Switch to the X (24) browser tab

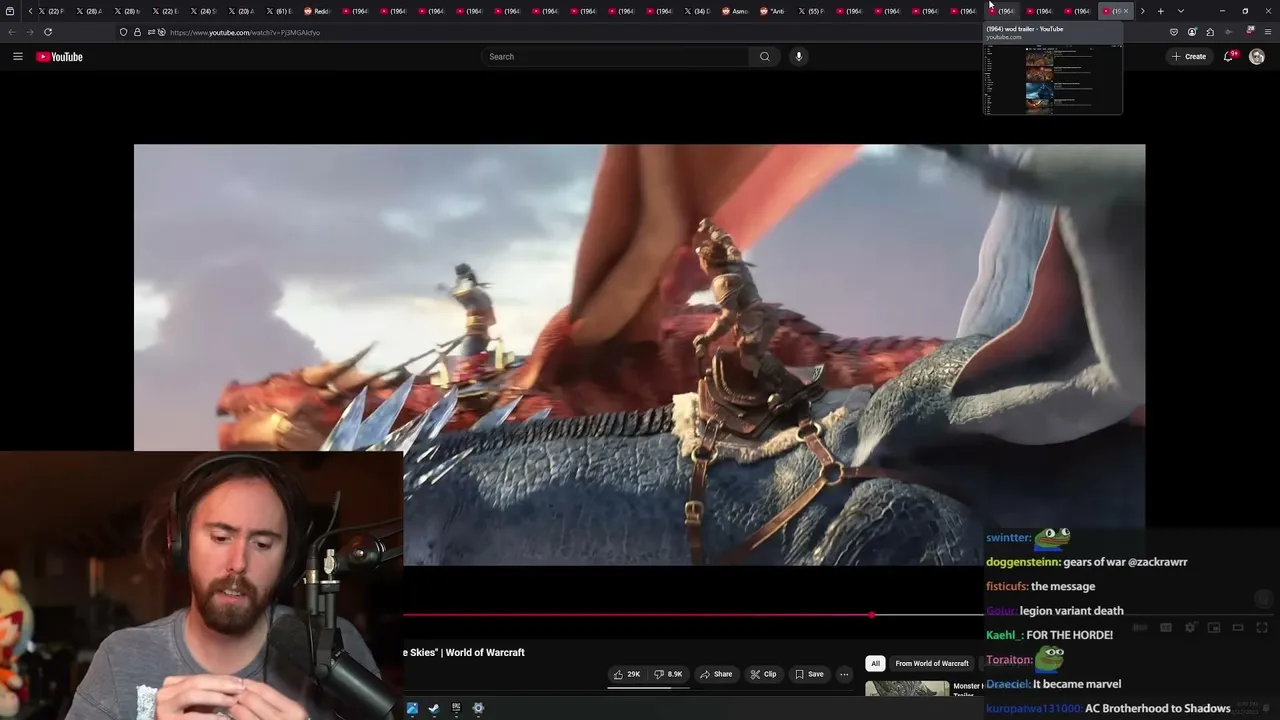(202, 11)
